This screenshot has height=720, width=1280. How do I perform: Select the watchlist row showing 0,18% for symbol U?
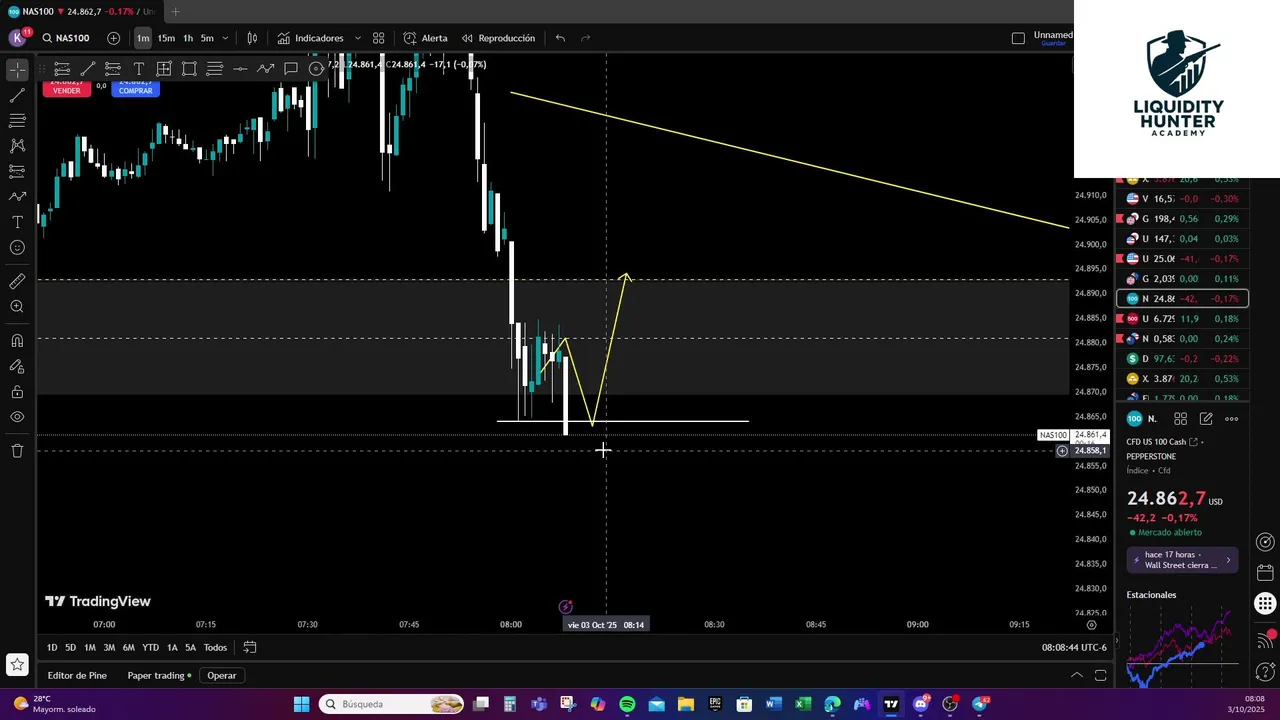[1182, 318]
